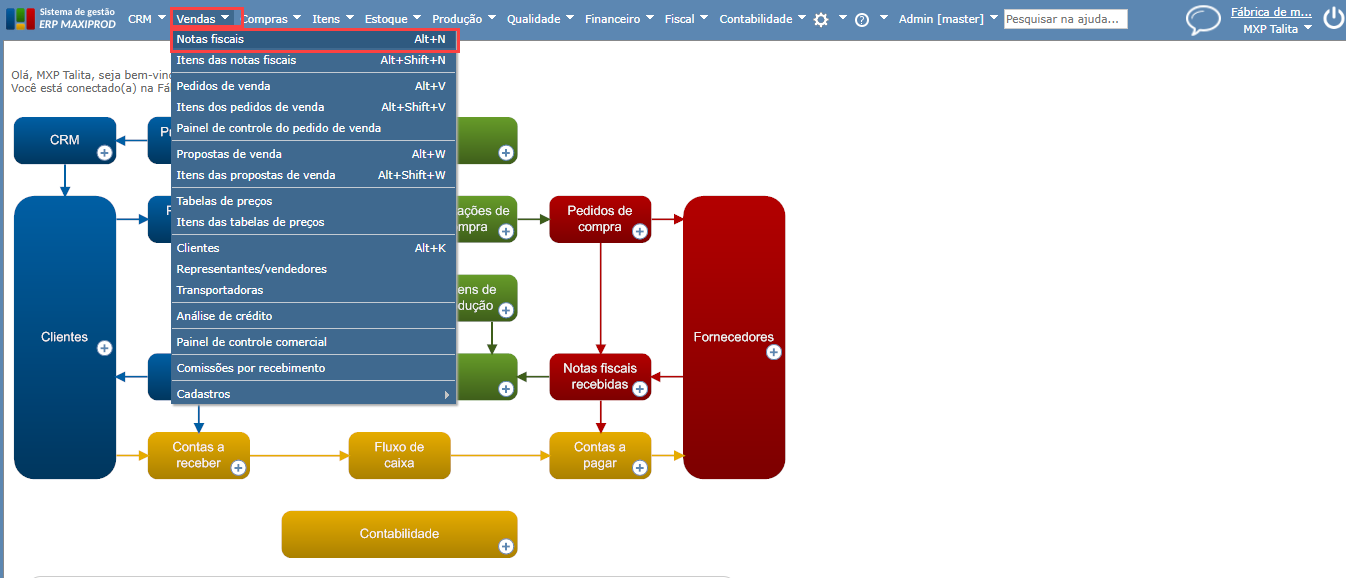Image resolution: width=1346 pixels, height=578 pixels.
Task: Open the help question mark icon
Action: (862, 19)
